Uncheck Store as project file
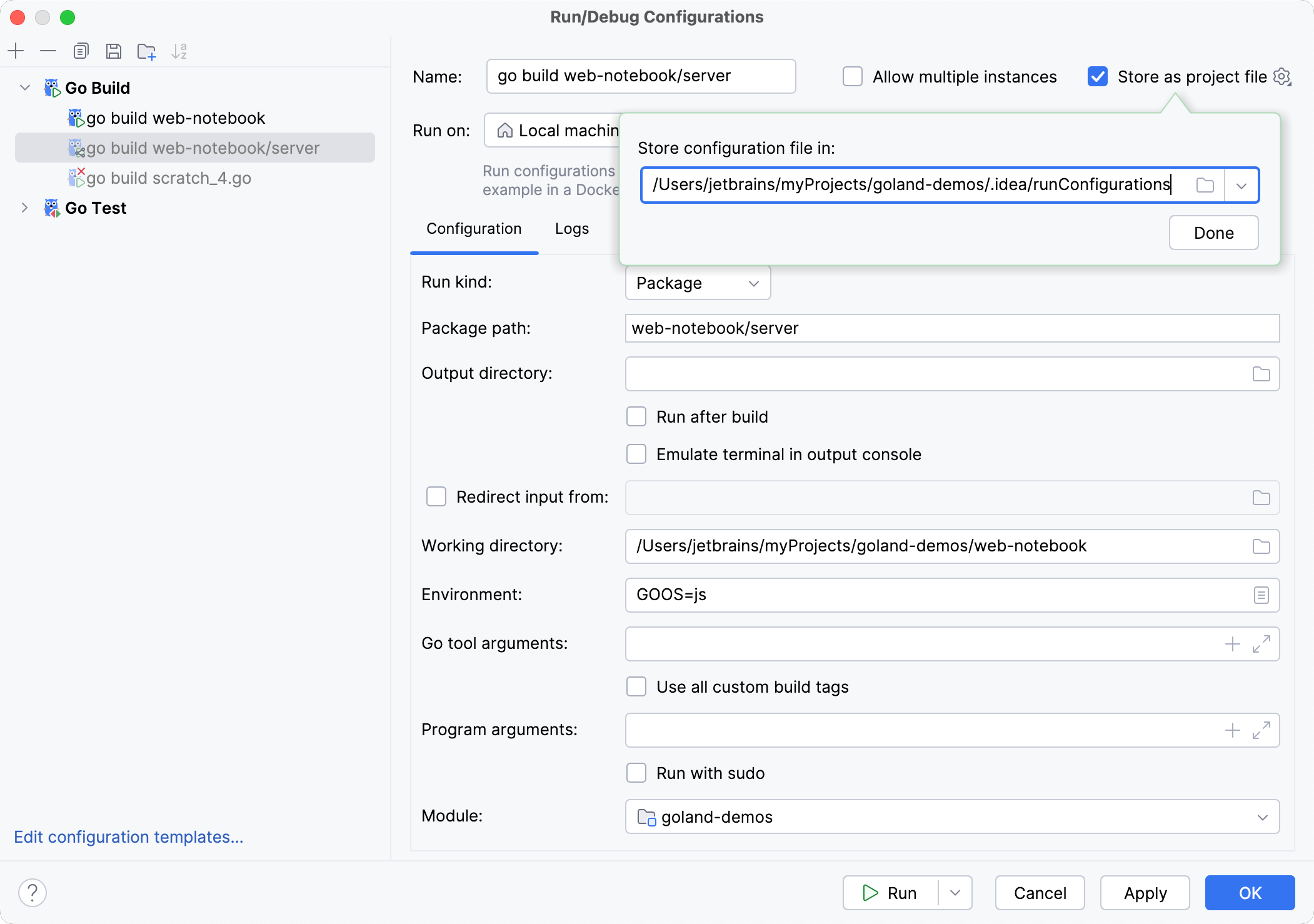The width and height of the screenshot is (1314, 924). click(x=1098, y=76)
